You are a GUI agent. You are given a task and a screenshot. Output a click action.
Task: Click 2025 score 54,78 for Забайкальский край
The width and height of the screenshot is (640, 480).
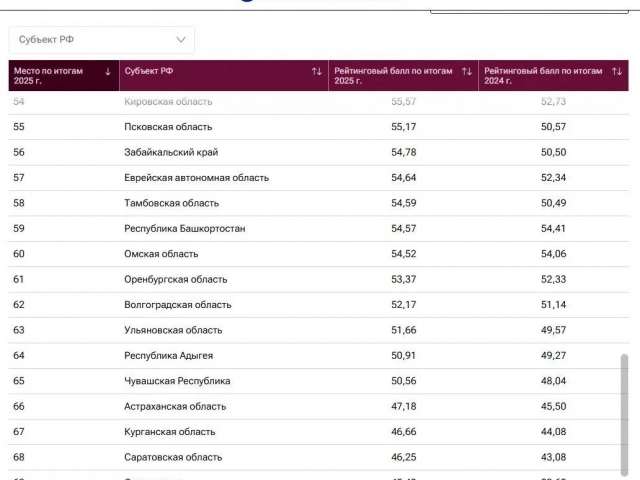click(x=403, y=152)
